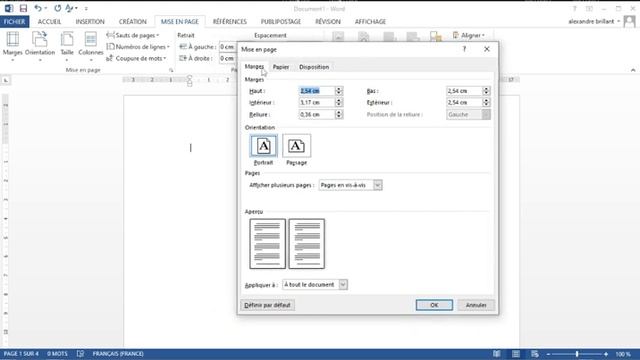Click the Extérieur margin field
This screenshot has height=360, width=640.
[x=464, y=102]
